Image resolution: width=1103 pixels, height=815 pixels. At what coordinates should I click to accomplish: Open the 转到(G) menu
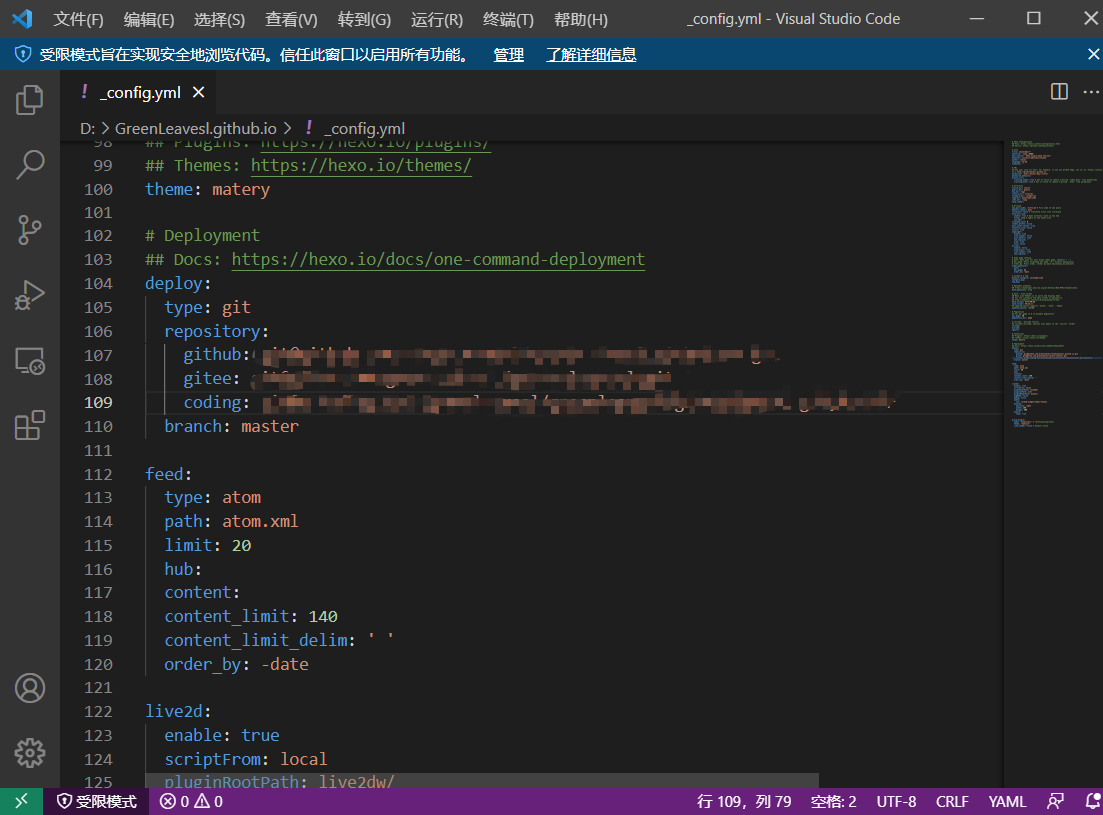pyautogui.click(x=364, y=20)
